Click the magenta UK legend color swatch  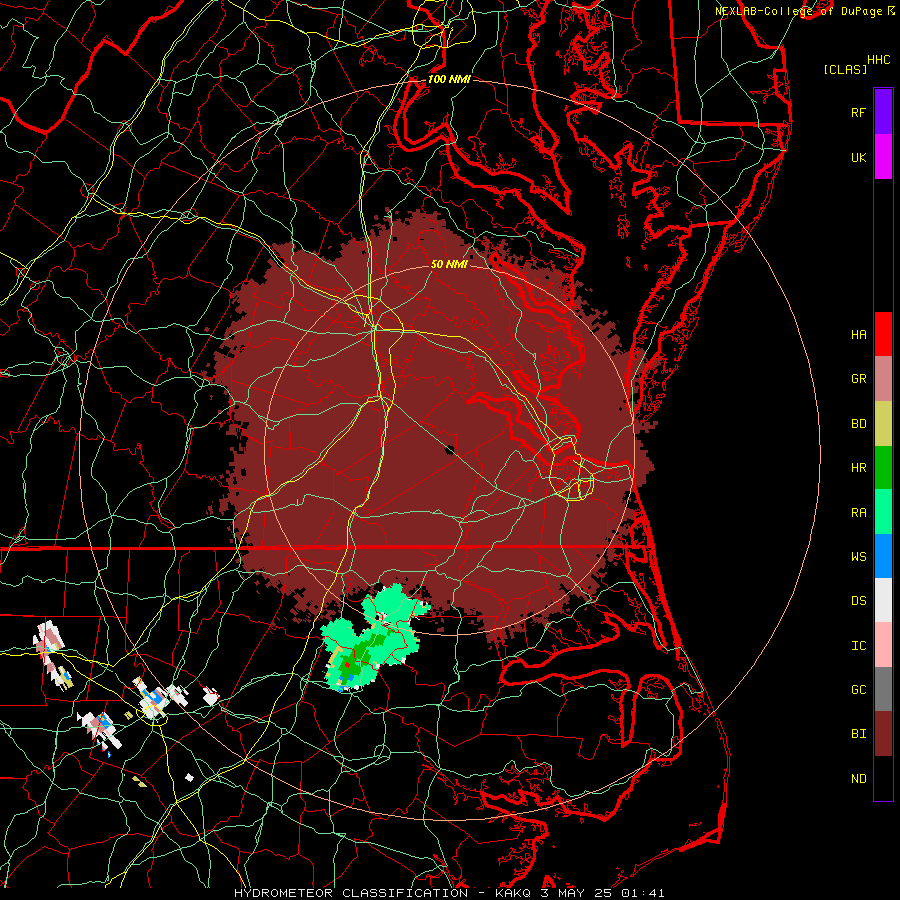883,157
